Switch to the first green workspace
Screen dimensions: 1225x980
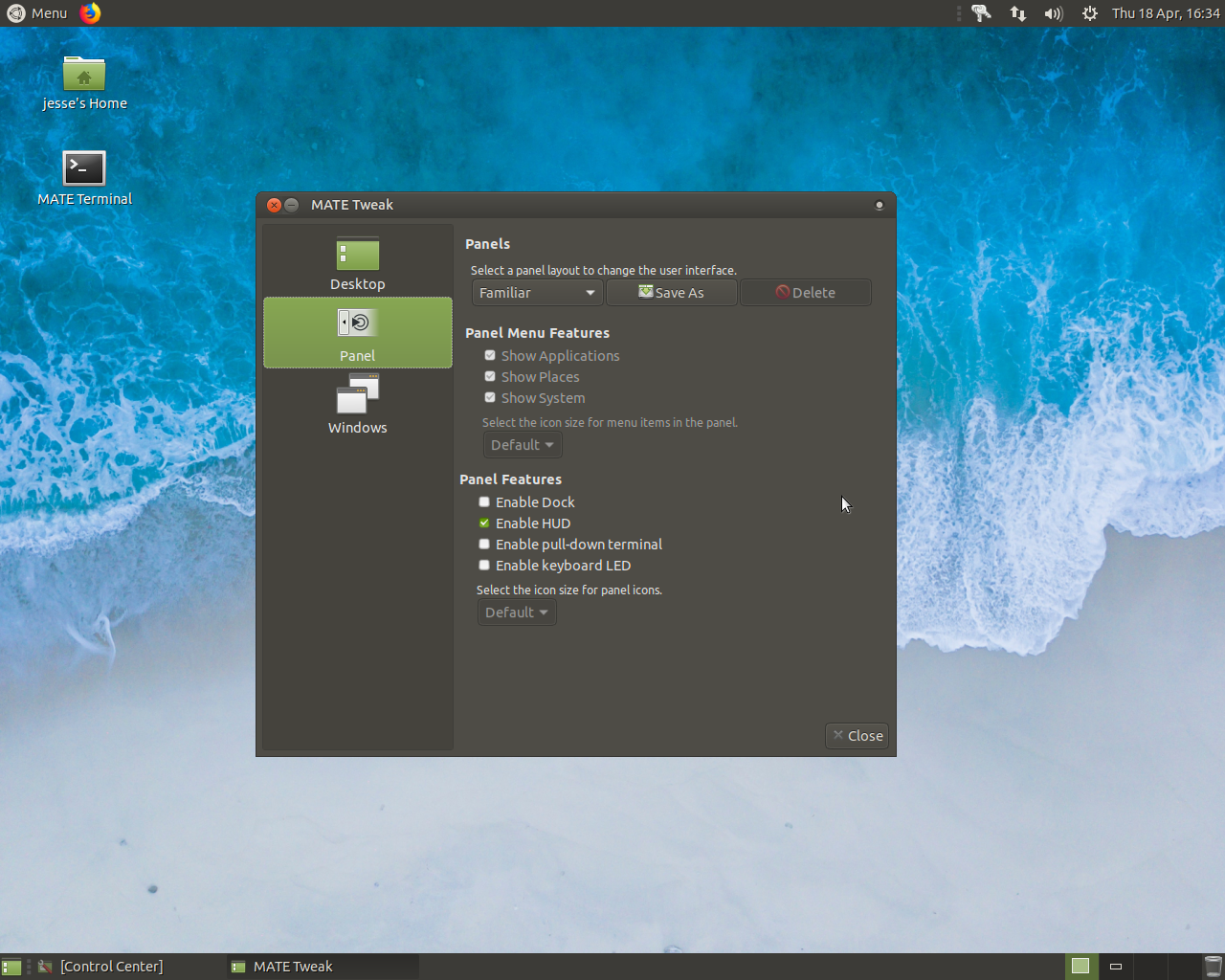click(x=1080, y=967)
